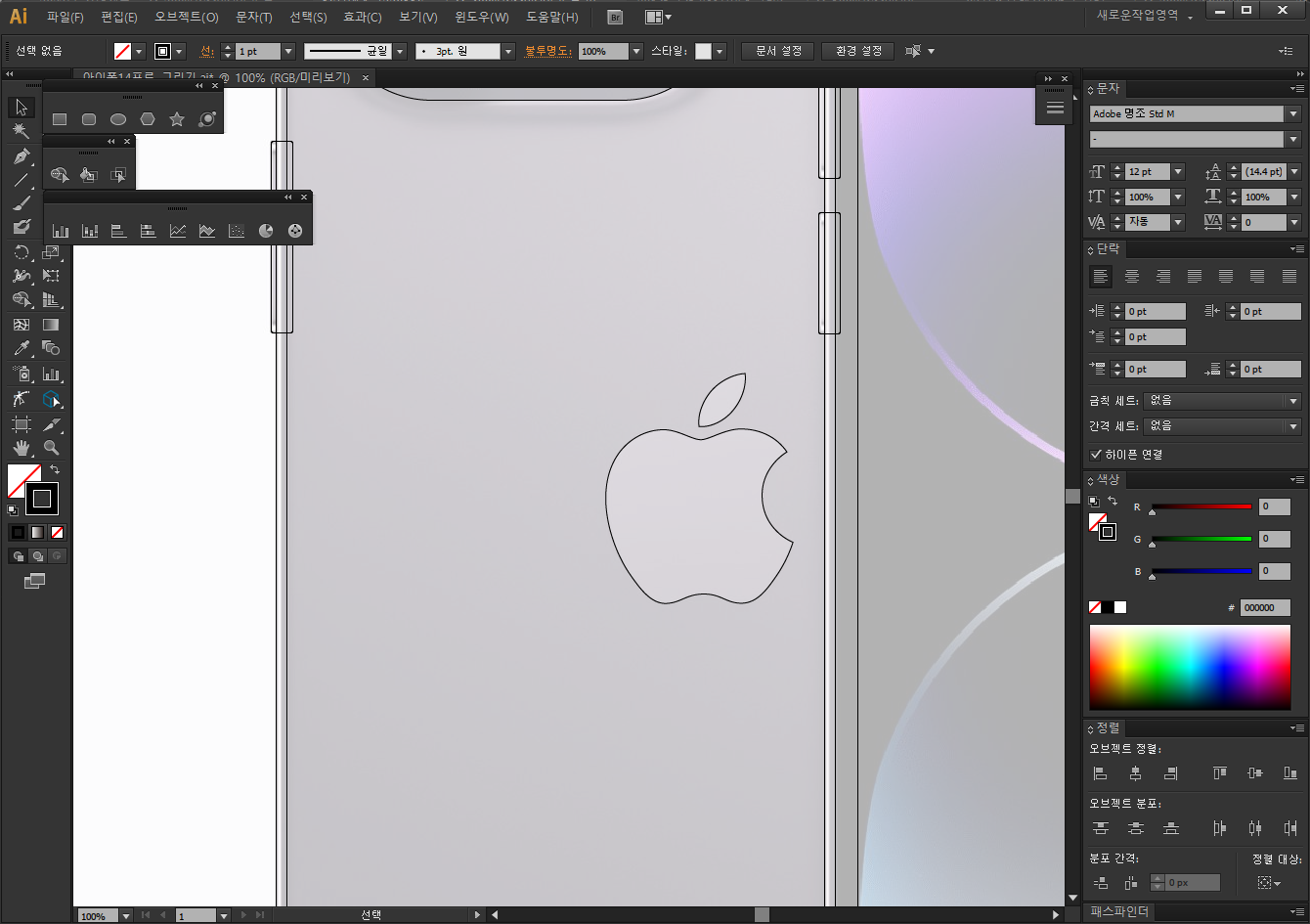Click the 불투명도 link label
This screenshot has height=924, width=1310.
point(548,51)
